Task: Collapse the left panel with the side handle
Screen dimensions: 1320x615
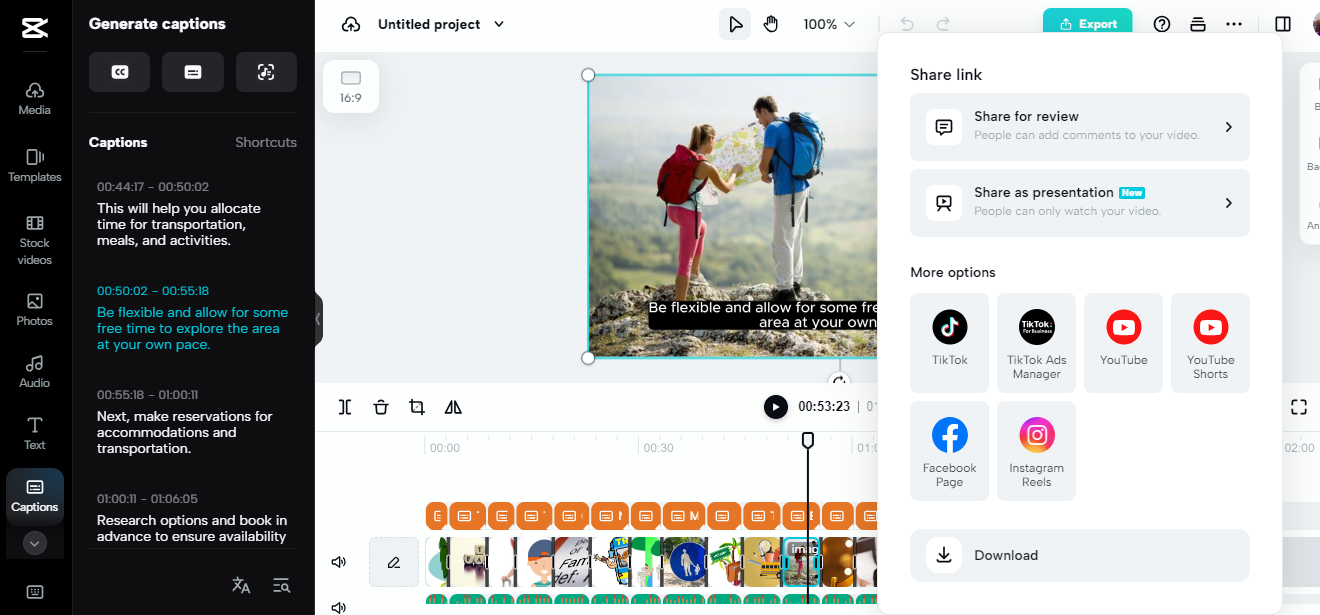Action: click(x=318, y=319)
